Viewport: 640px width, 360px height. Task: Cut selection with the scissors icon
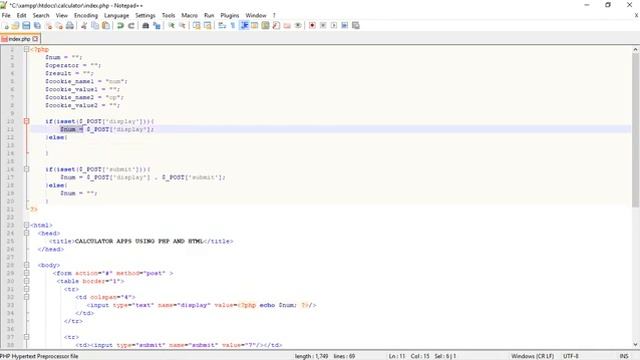pyautogui.click(x=84, y=26)
